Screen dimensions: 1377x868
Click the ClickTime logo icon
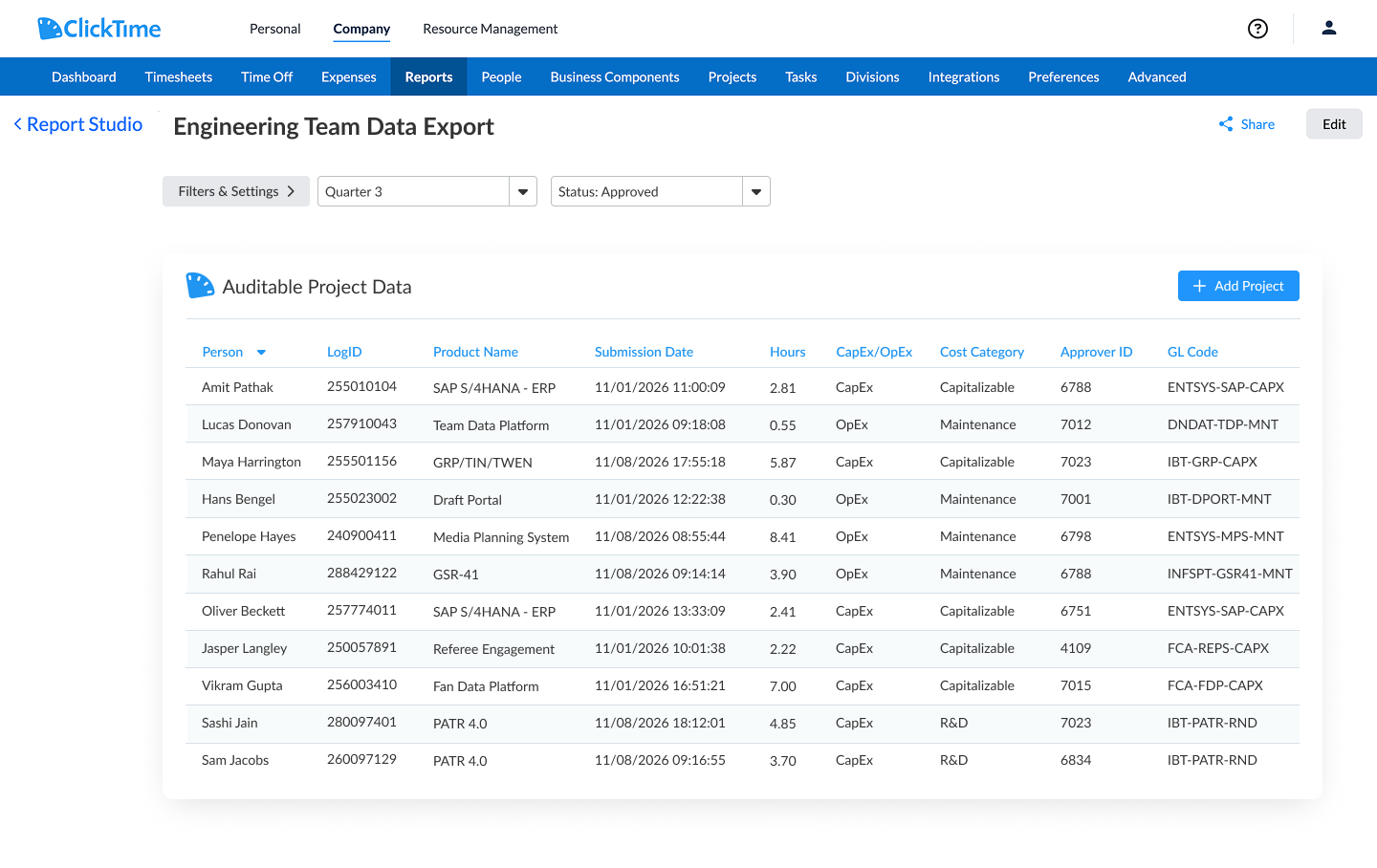pyautogui.click(x=50, y=29)
